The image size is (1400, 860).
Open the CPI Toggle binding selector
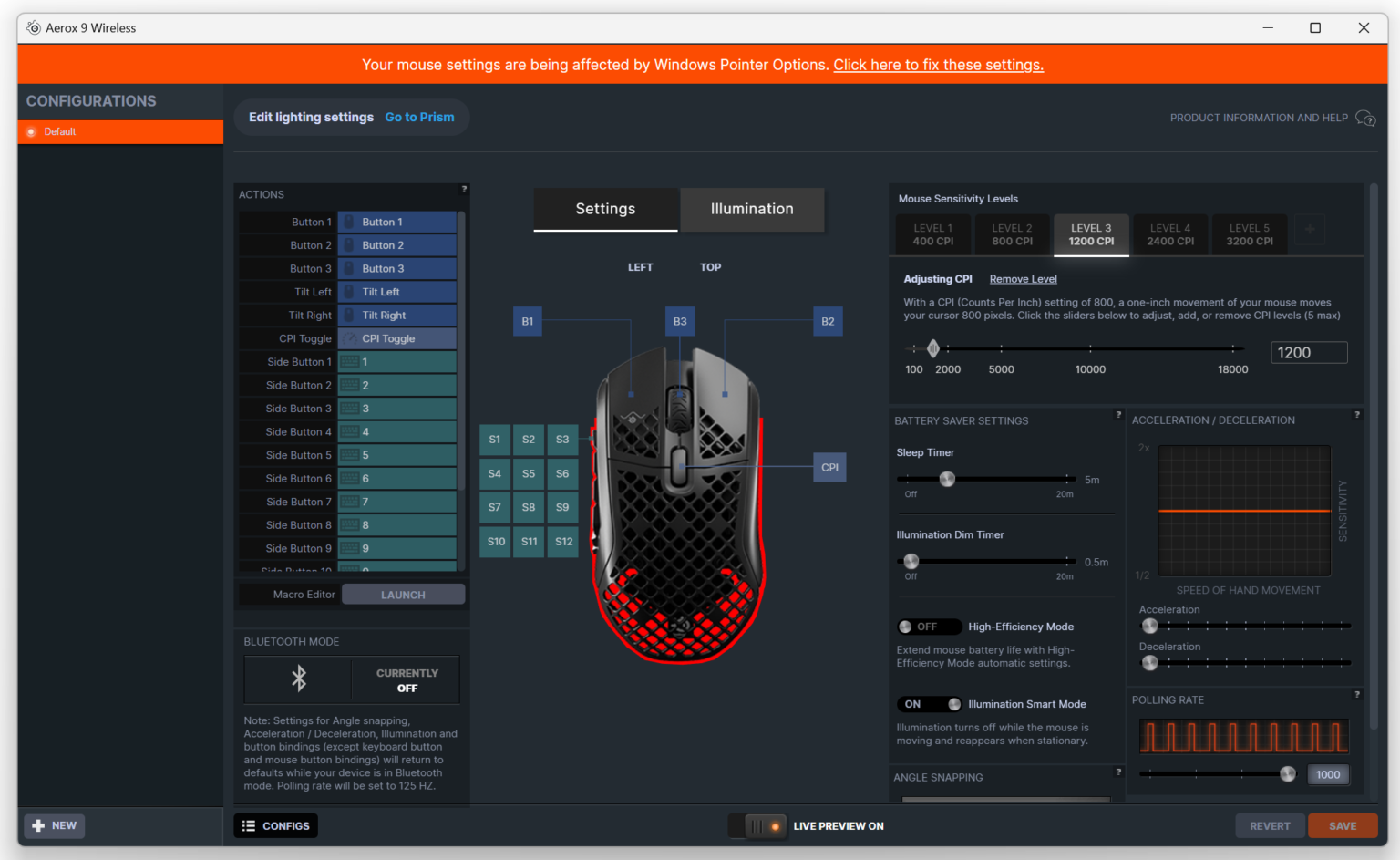point(396,337)
